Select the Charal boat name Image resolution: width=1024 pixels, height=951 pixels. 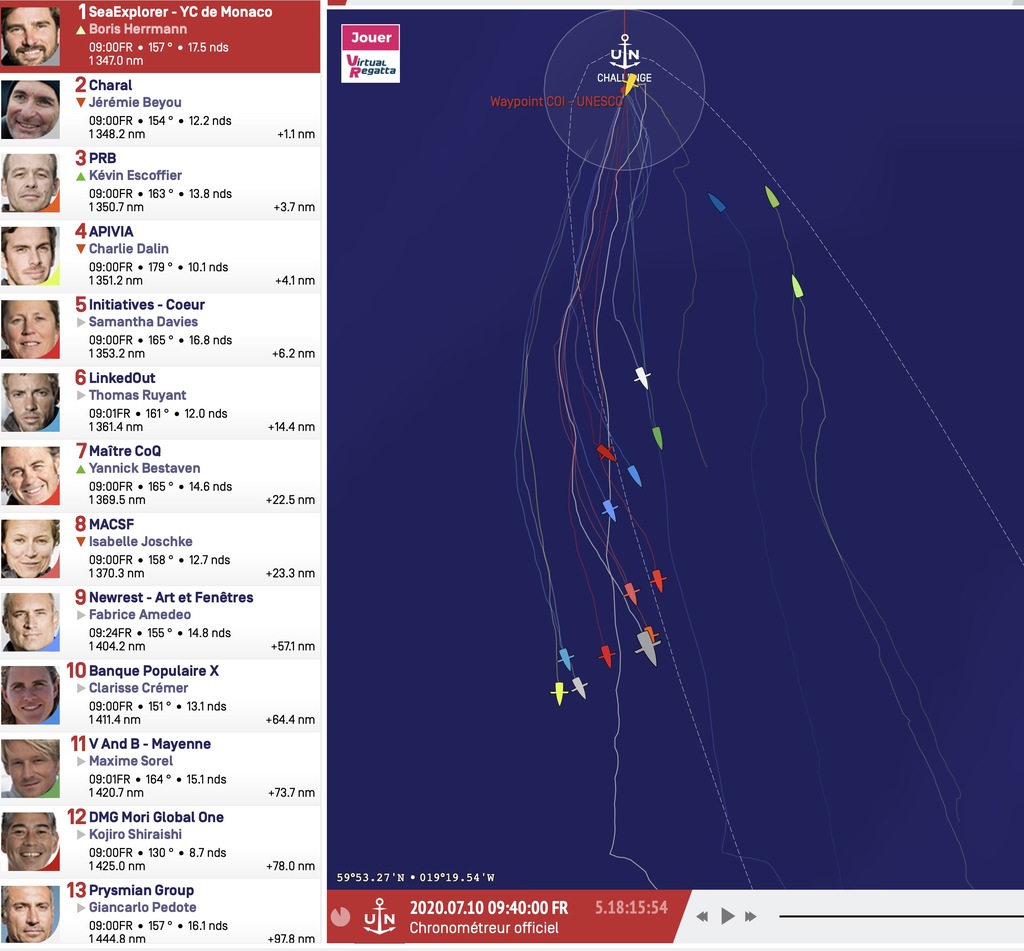coord(110,85)
